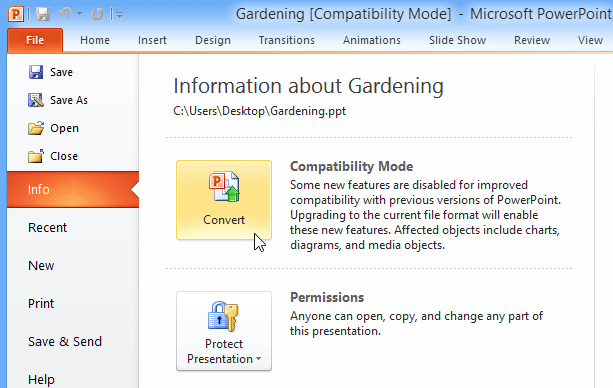Open the Slide Show tab
The width and height of the screenshot is (613, 388).
pos(457,40)
